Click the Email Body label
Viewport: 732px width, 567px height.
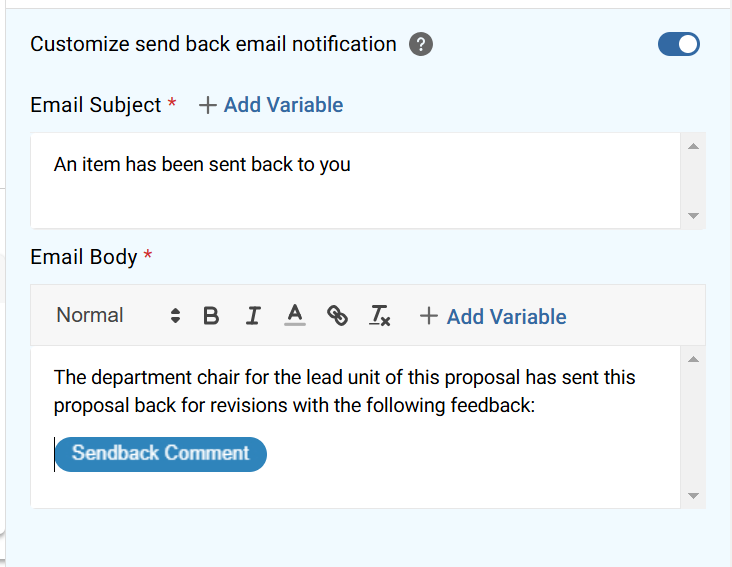click(x=84, y=257)
